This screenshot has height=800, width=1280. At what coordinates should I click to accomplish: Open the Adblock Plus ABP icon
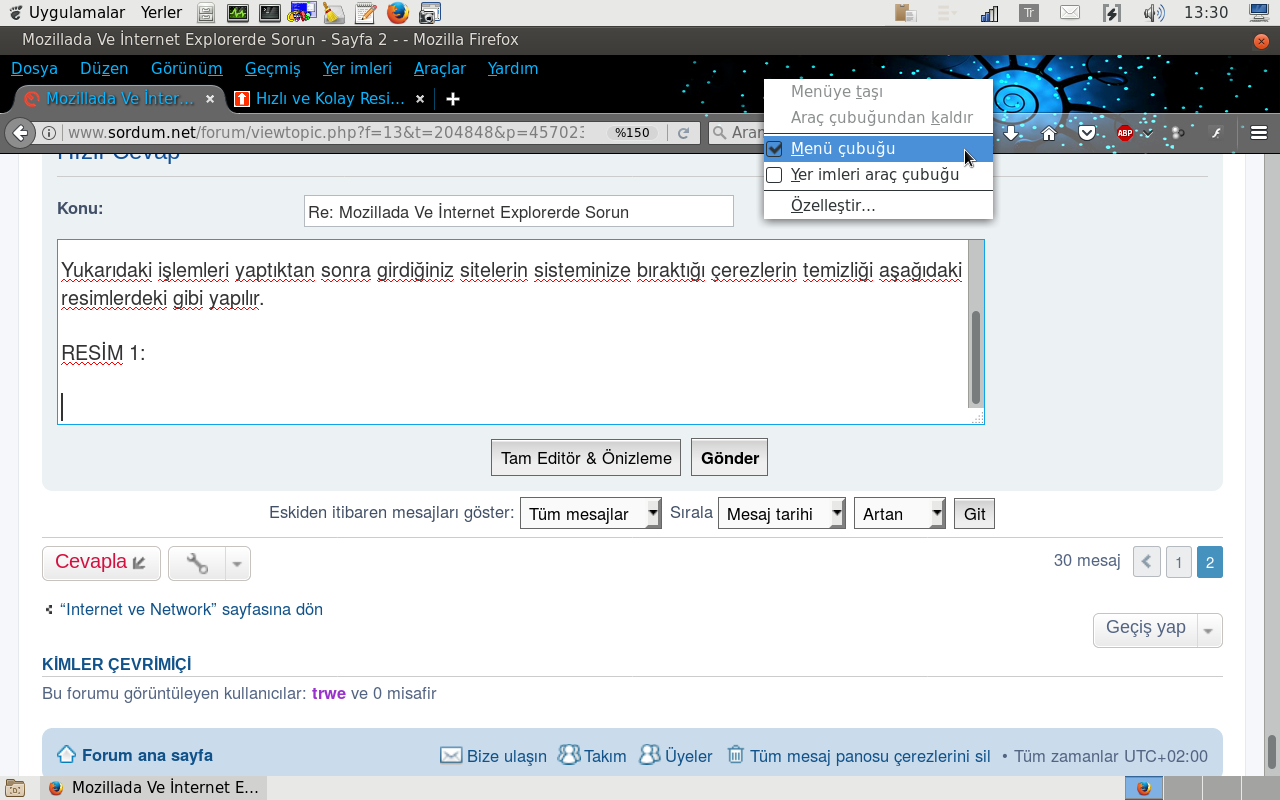pos(1124,133)
